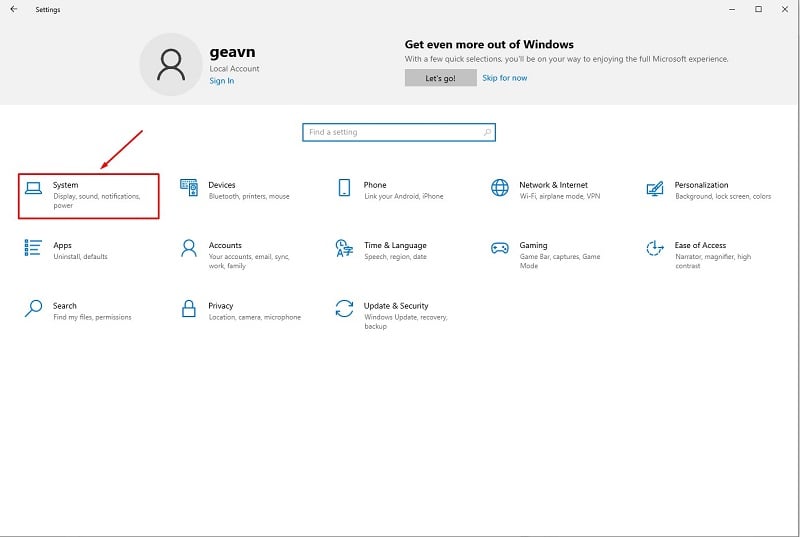Focus the Find a setting search box
Image resolution: width=800 pixels, height=537 pixels.
(398, 133)
